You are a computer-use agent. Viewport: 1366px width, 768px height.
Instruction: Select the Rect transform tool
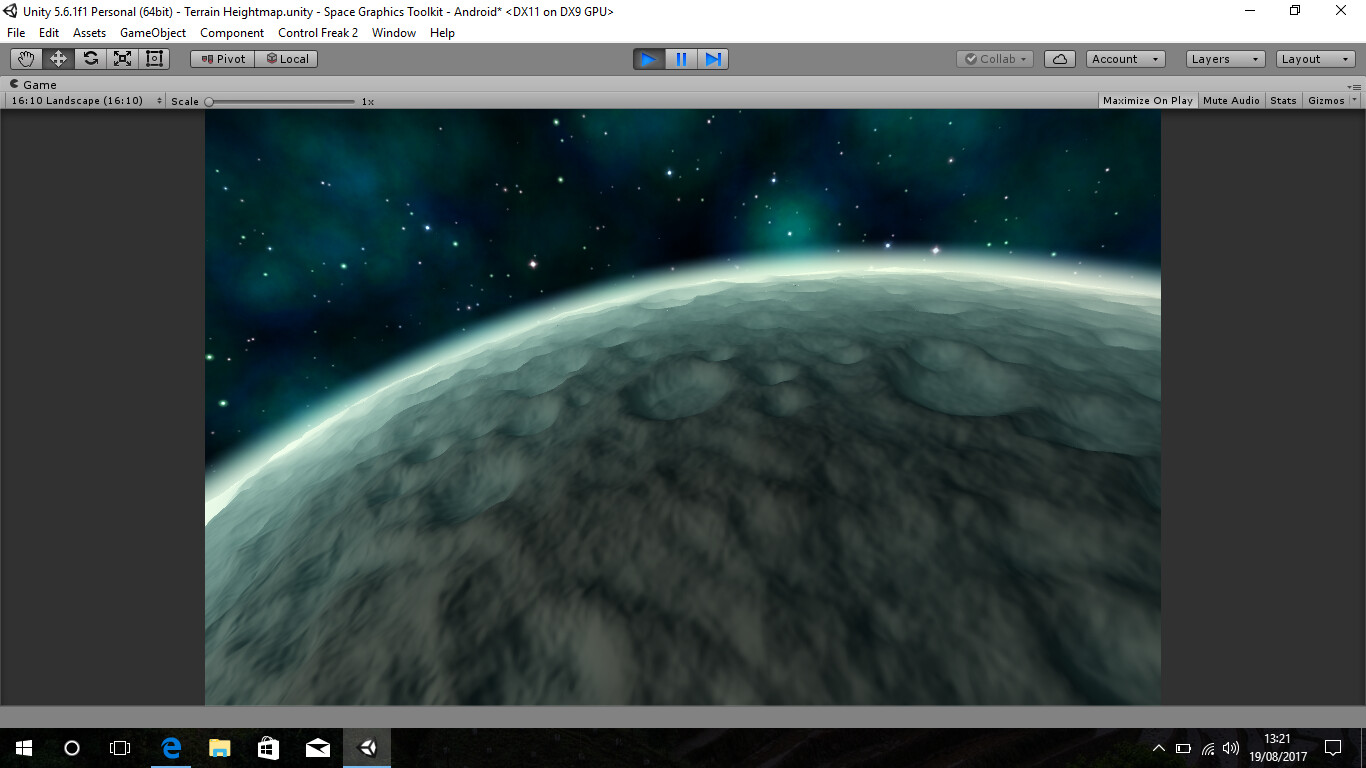coord(154,58)
